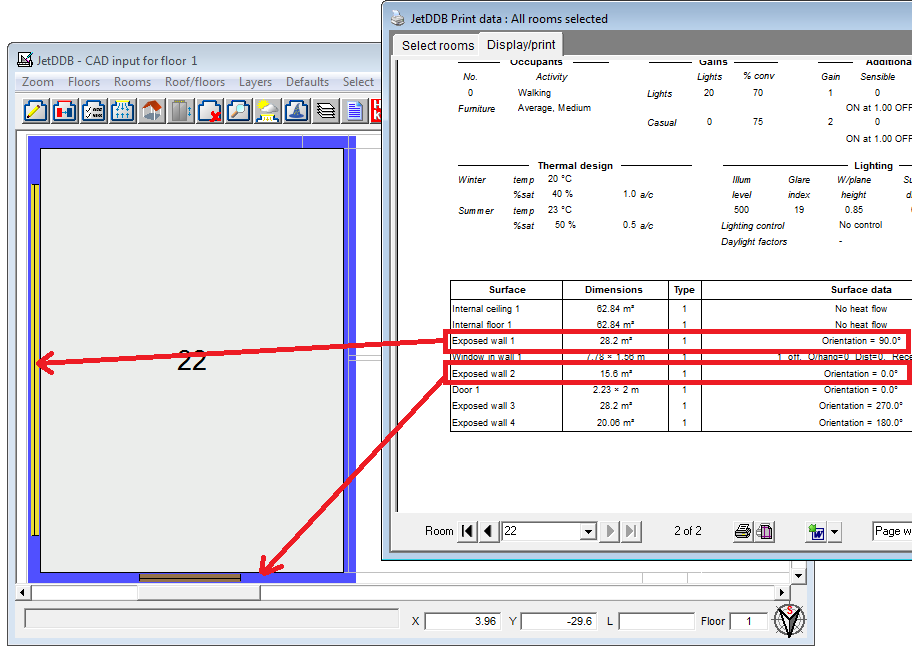Export to Word using the W icon
The width and height of the screenshot is (912, 646).
[816, 531]
